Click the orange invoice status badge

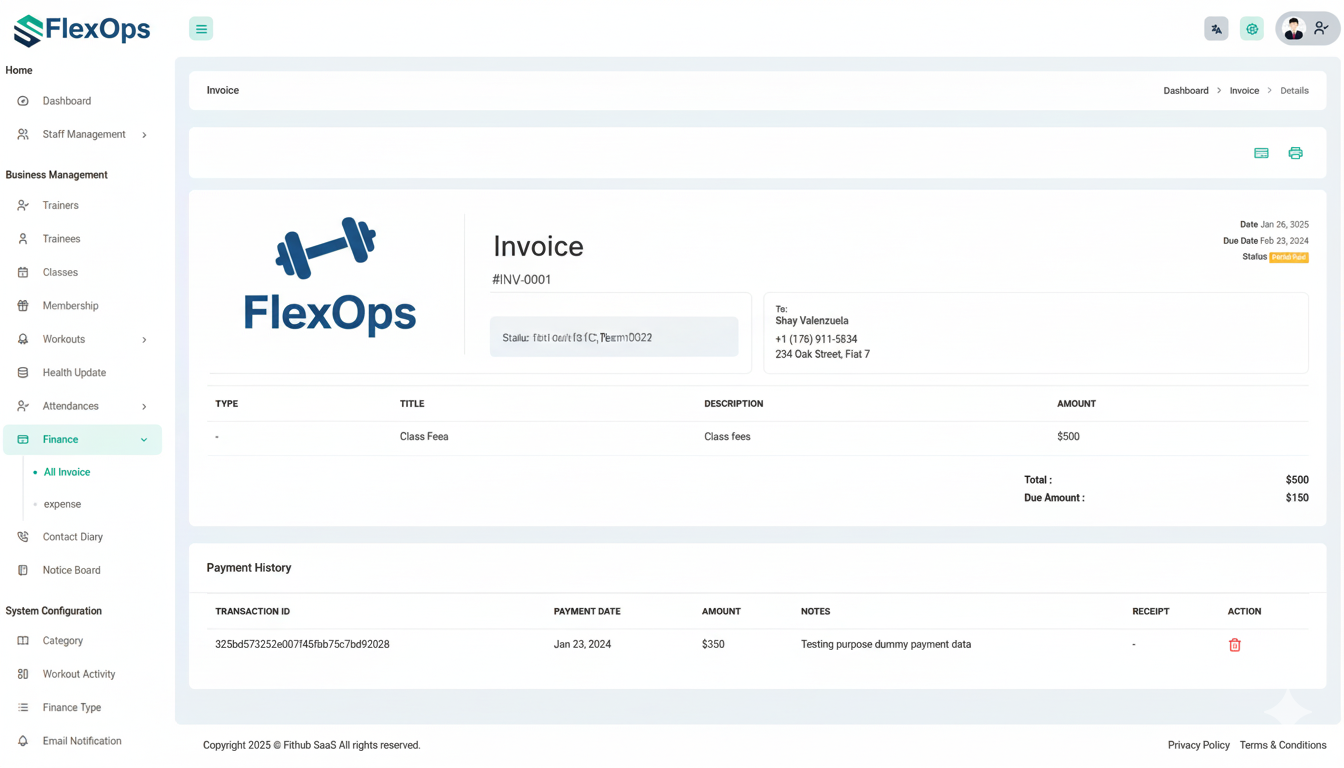coord(1288,257)
